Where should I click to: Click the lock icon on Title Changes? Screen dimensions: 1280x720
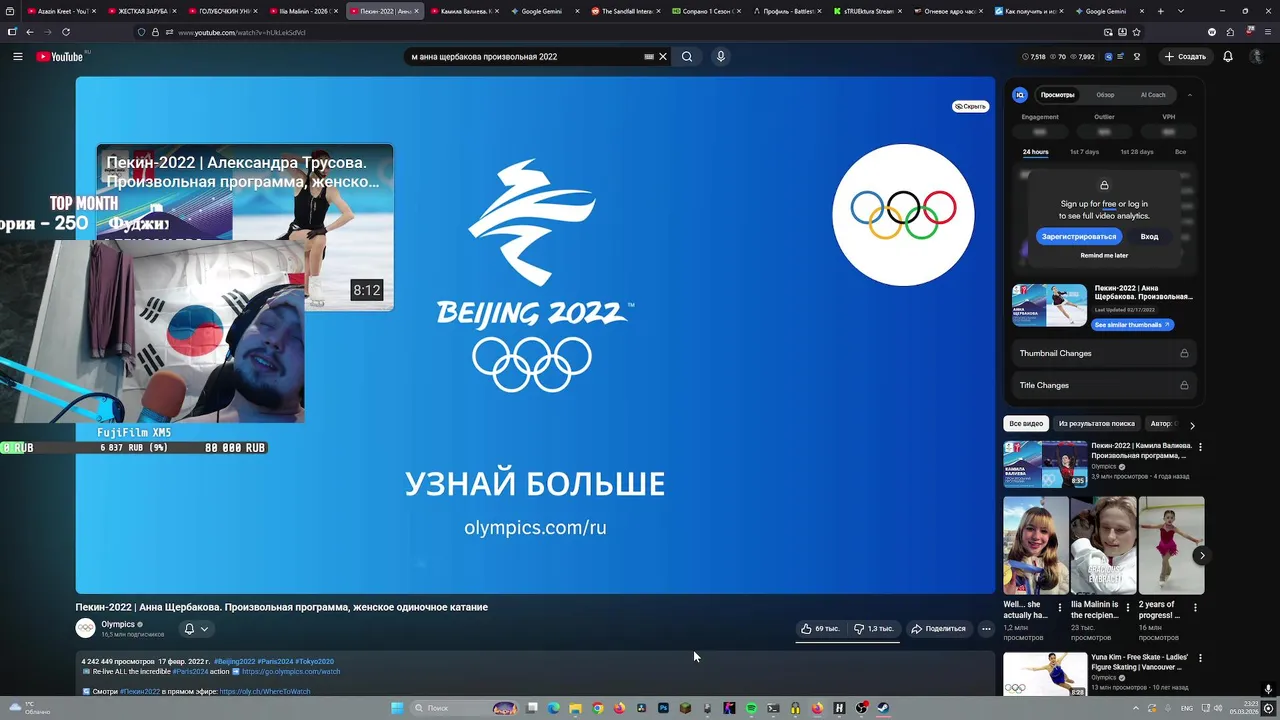[1184, 385]
